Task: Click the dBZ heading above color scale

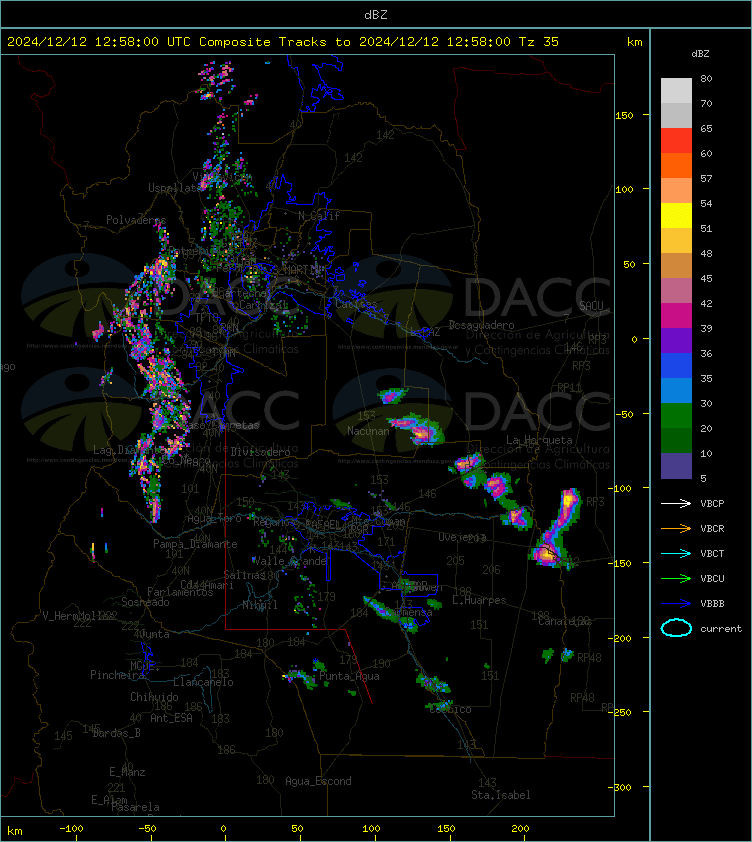Action: click(x=700, y=54)
